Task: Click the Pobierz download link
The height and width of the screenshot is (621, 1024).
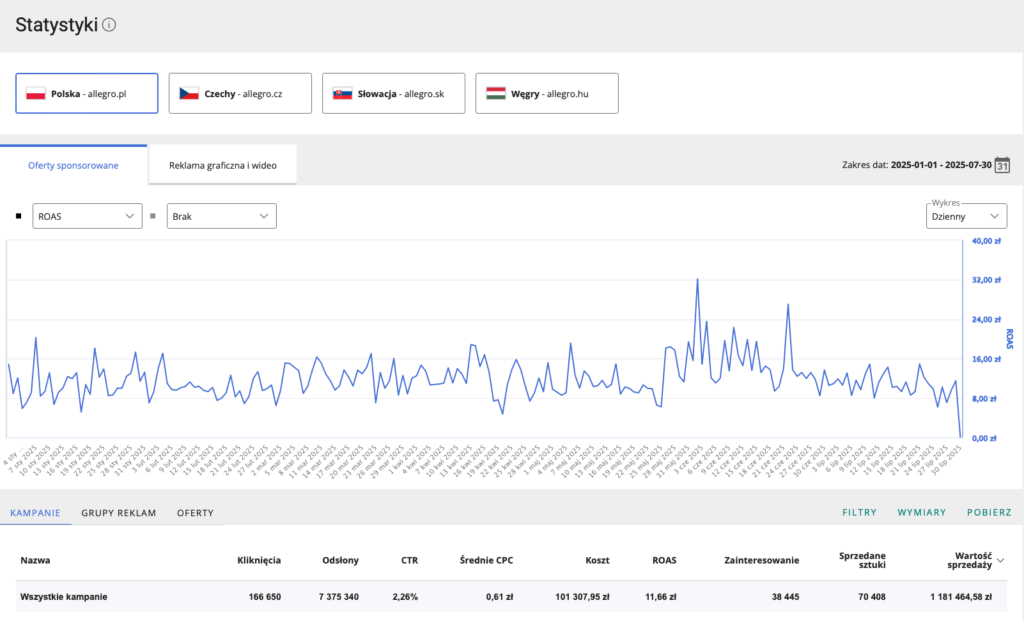Action: click(x=988, y=513)
